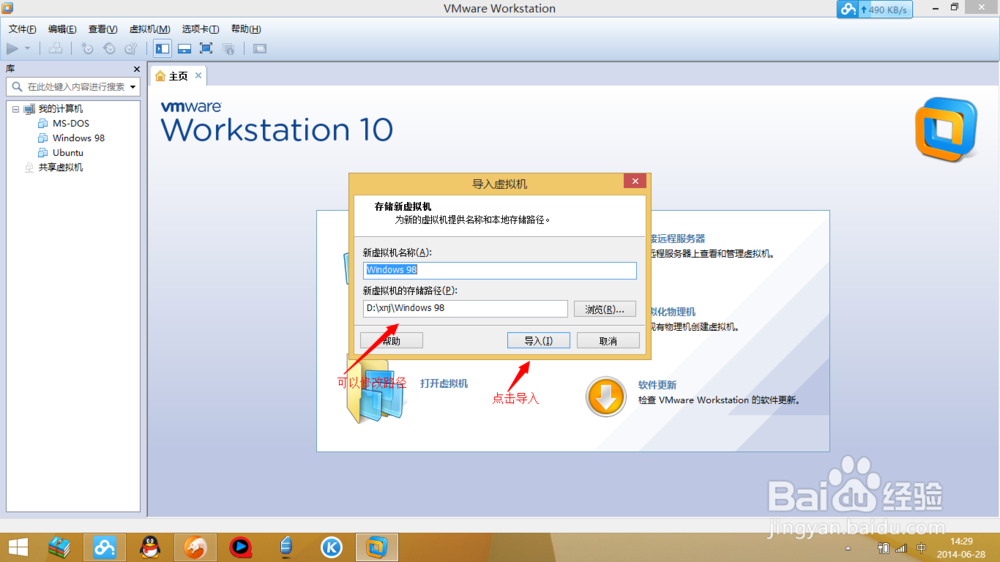1000x562 pixels.
Task: Open the Windows Start button
Action: point(18,547)
